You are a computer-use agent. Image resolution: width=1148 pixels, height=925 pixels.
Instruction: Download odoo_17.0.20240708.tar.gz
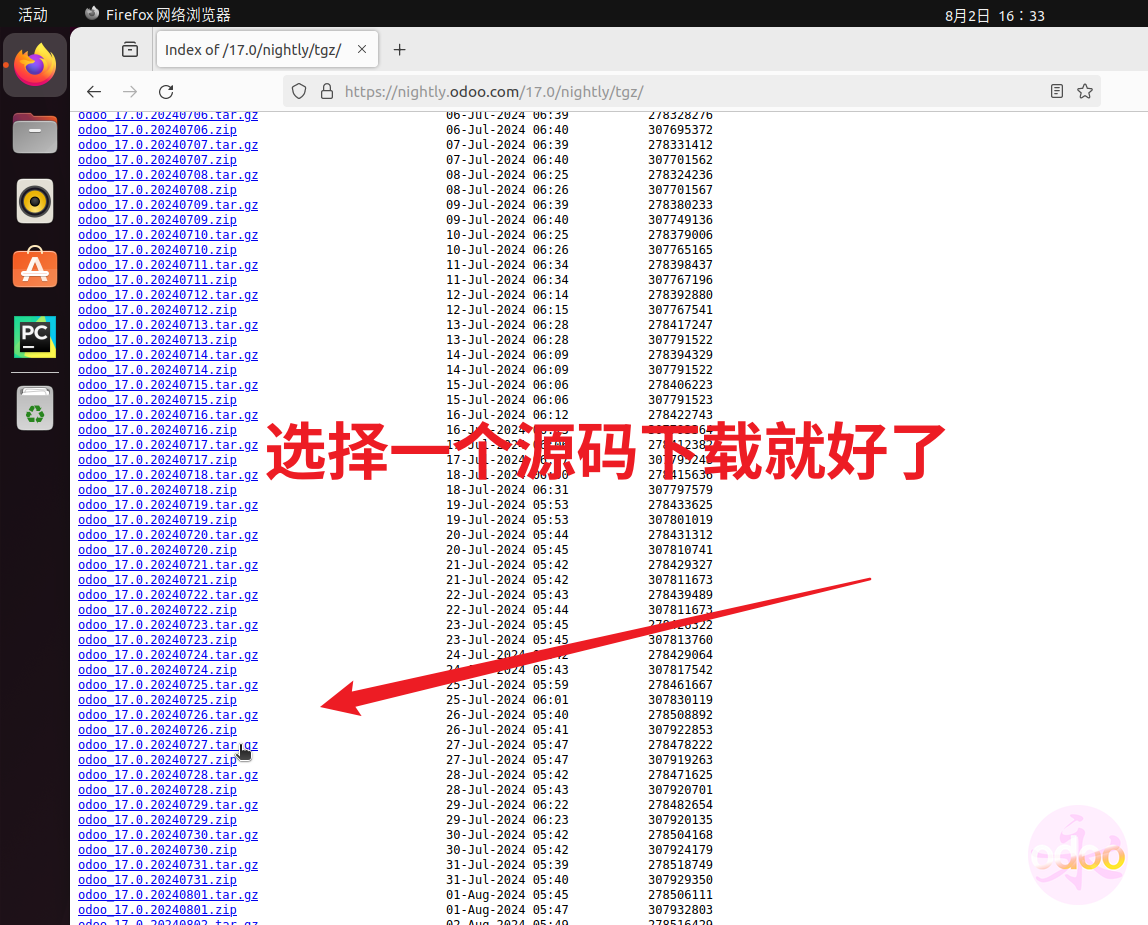168,175
